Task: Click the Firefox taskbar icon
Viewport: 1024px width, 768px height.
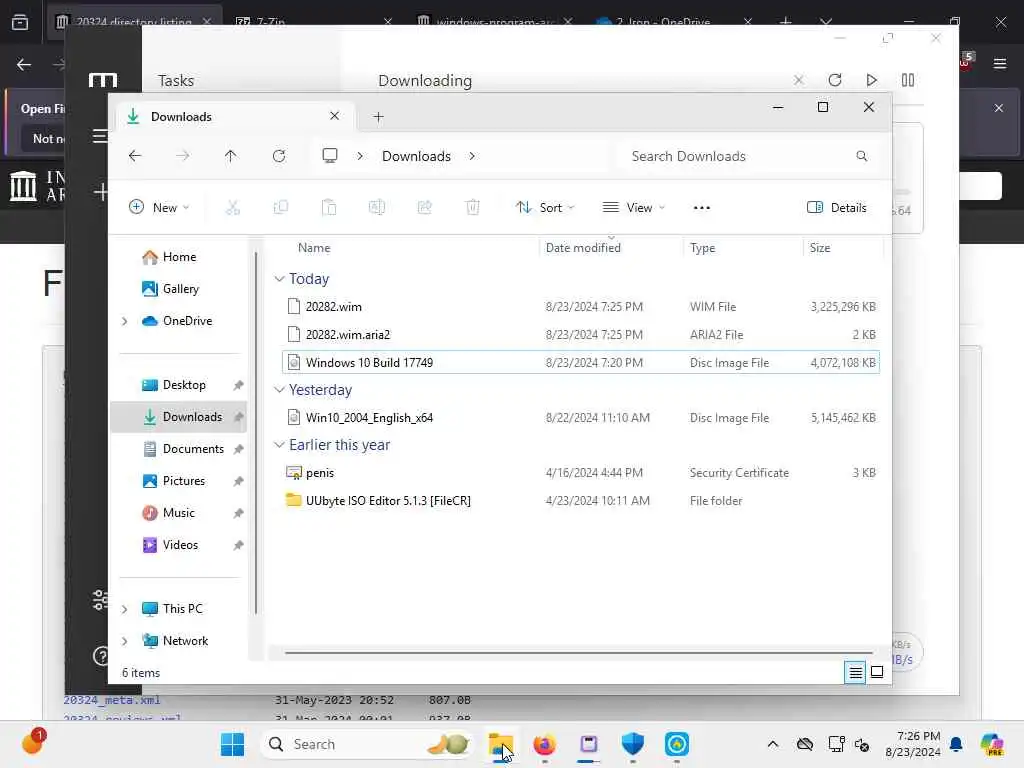Action: tap(544, 744)
